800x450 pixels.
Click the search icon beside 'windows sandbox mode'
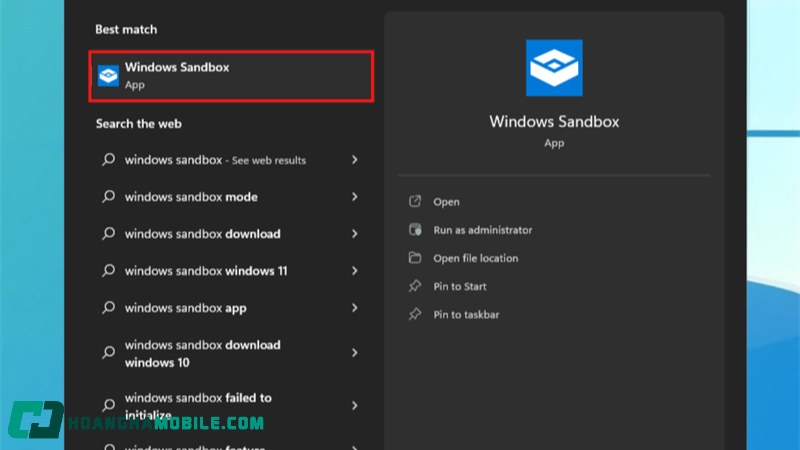point(109,197)
